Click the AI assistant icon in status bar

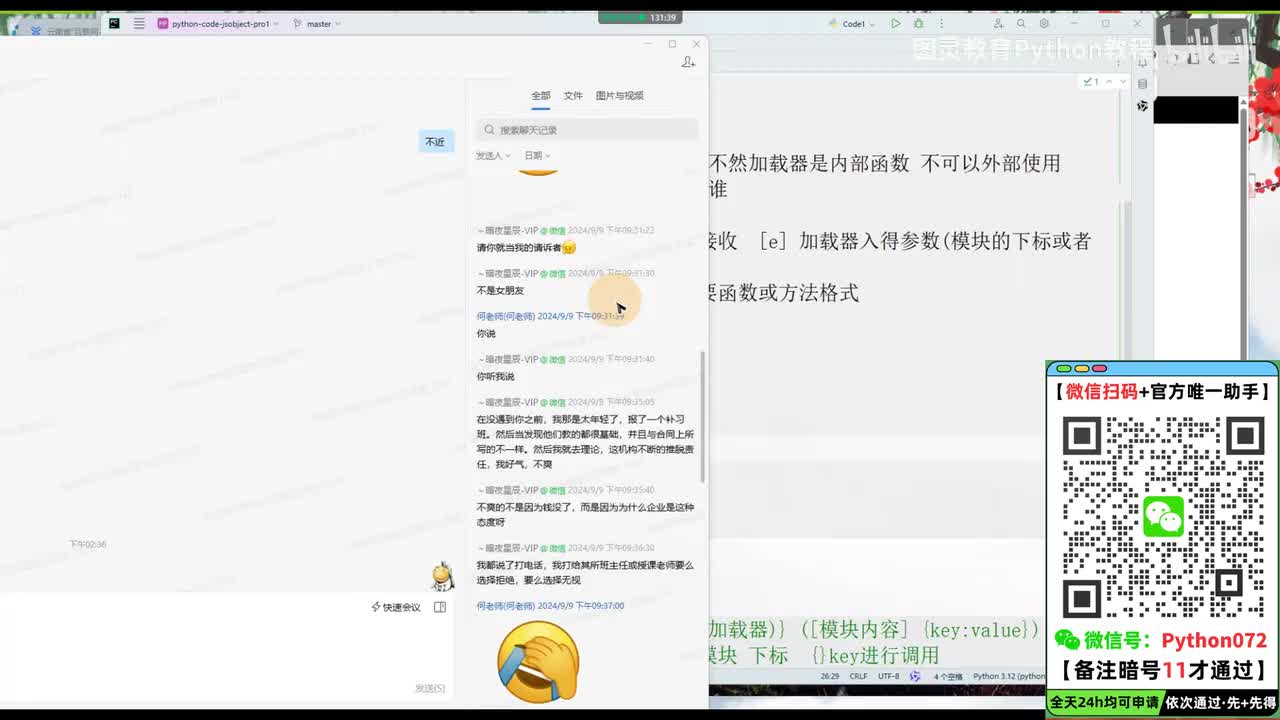click(x=914, y=677)
